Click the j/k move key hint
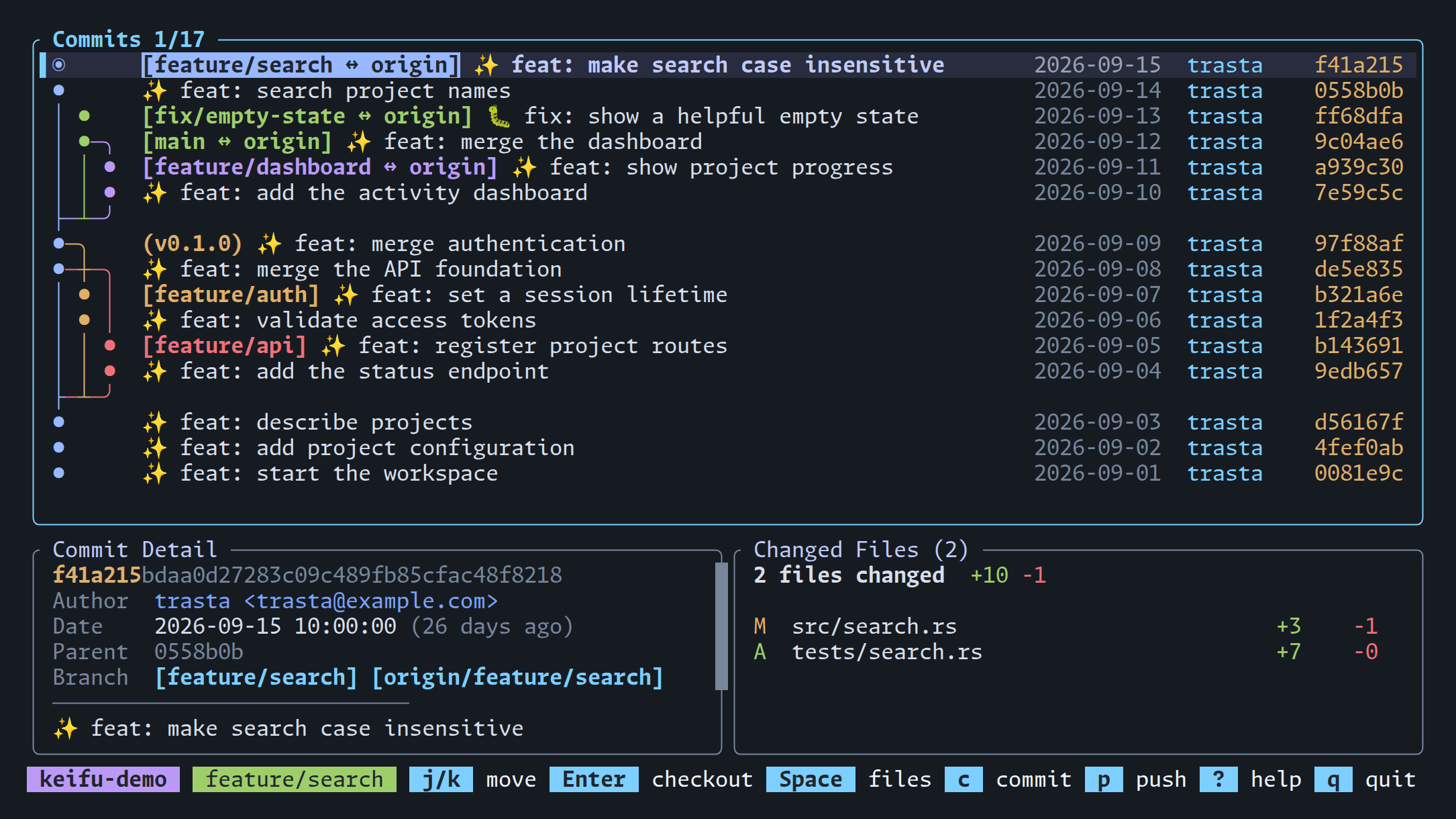Viewport: 1456px width, 819px height. (x=473, y=779)
